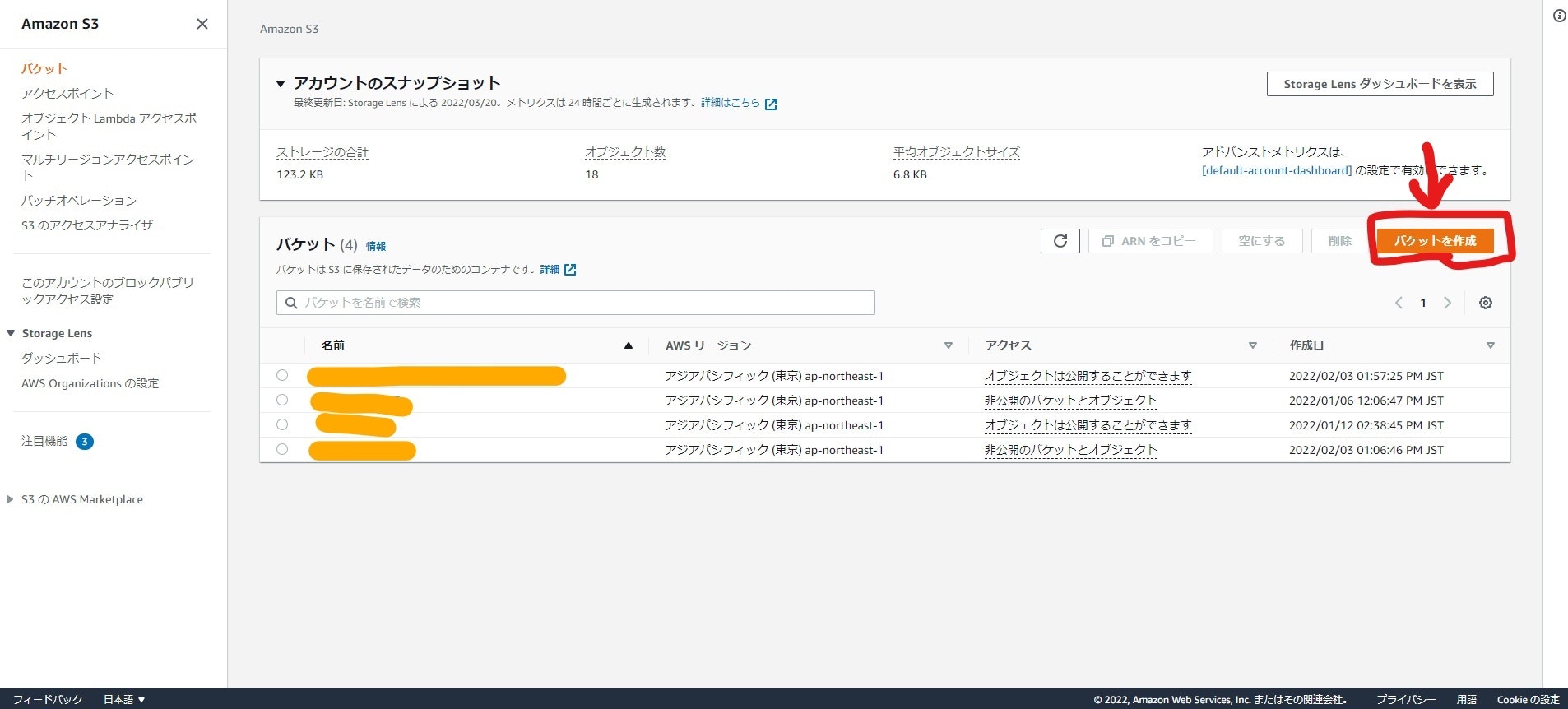Click バケットを作成 button
This screenshot has width=1568, height=709.
click(x=1435, y=241)
